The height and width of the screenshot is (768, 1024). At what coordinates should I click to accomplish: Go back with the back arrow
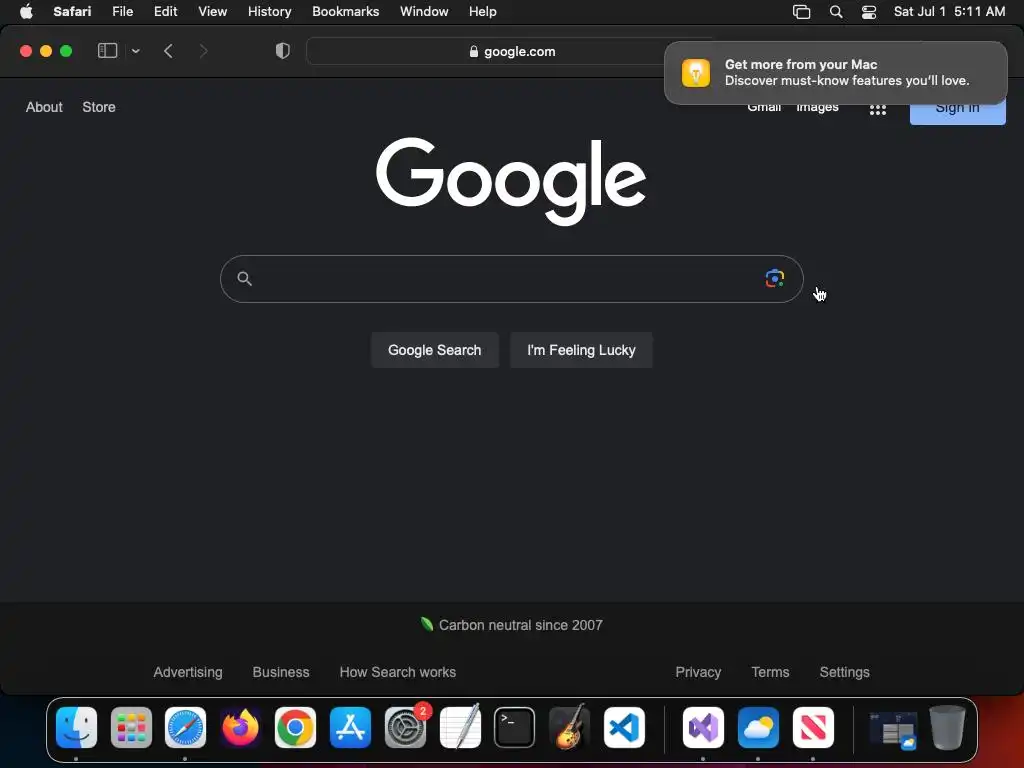click(168, 51)
